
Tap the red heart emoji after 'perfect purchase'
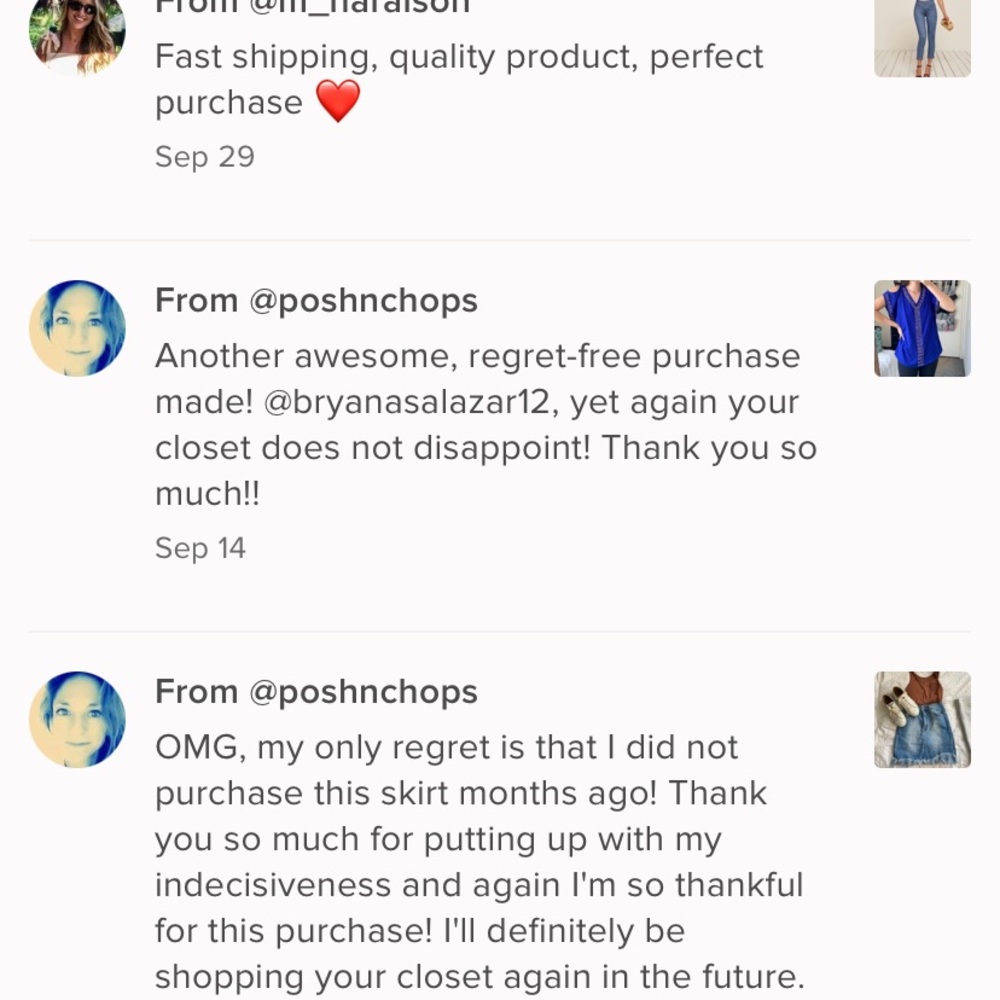[338, 102]
